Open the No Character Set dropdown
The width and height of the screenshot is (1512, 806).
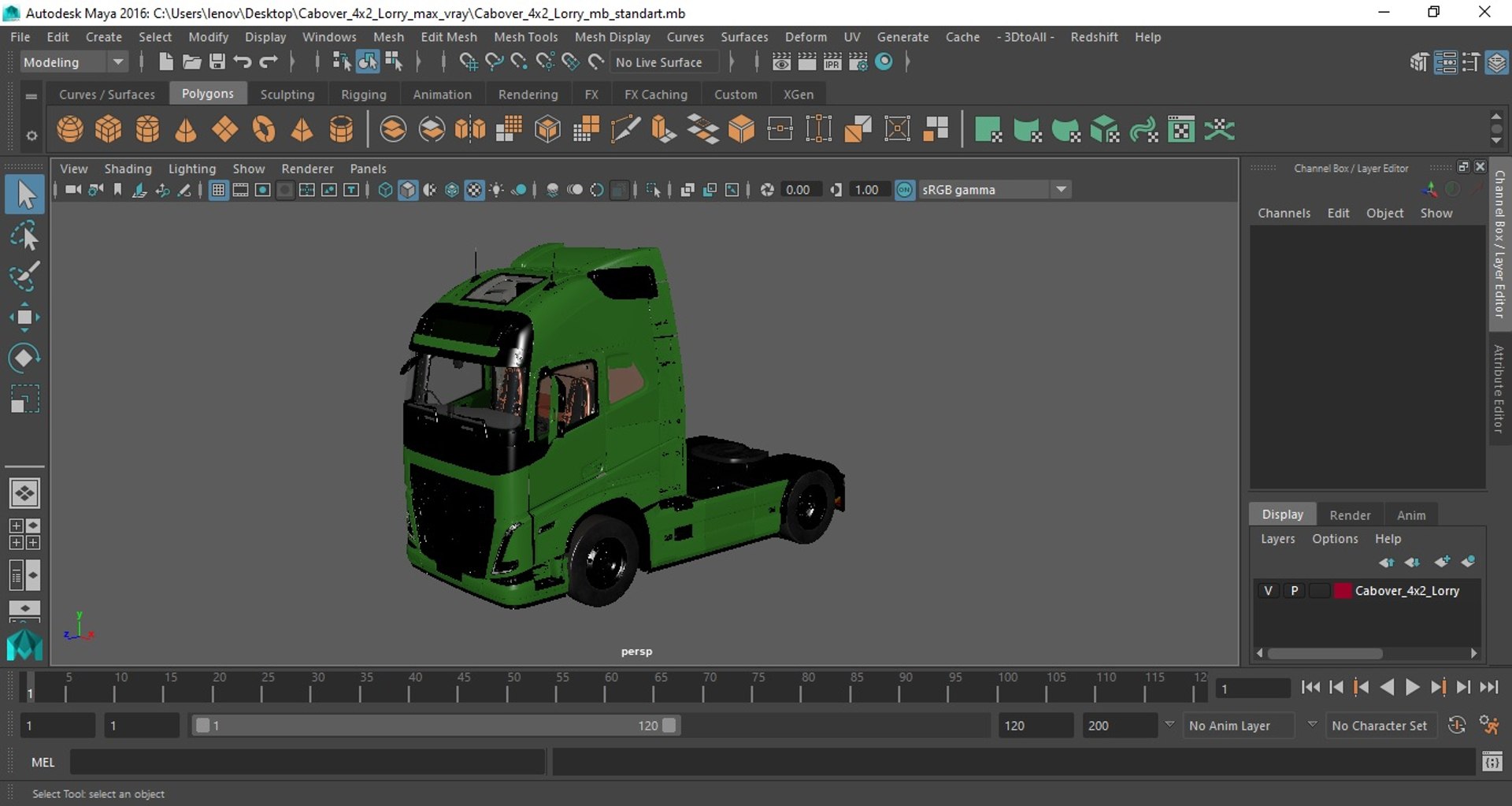pyautogui.click(x=1380, y=726)
